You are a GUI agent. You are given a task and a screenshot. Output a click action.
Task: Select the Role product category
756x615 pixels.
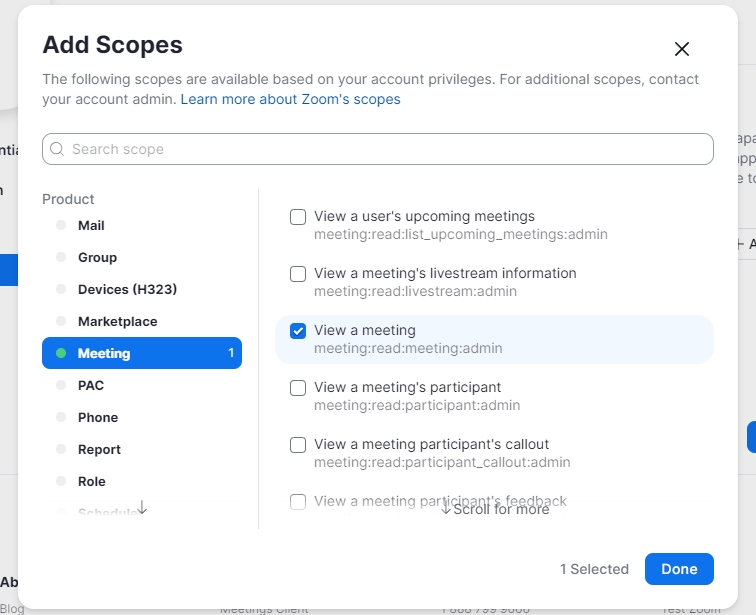pos(92,481)
